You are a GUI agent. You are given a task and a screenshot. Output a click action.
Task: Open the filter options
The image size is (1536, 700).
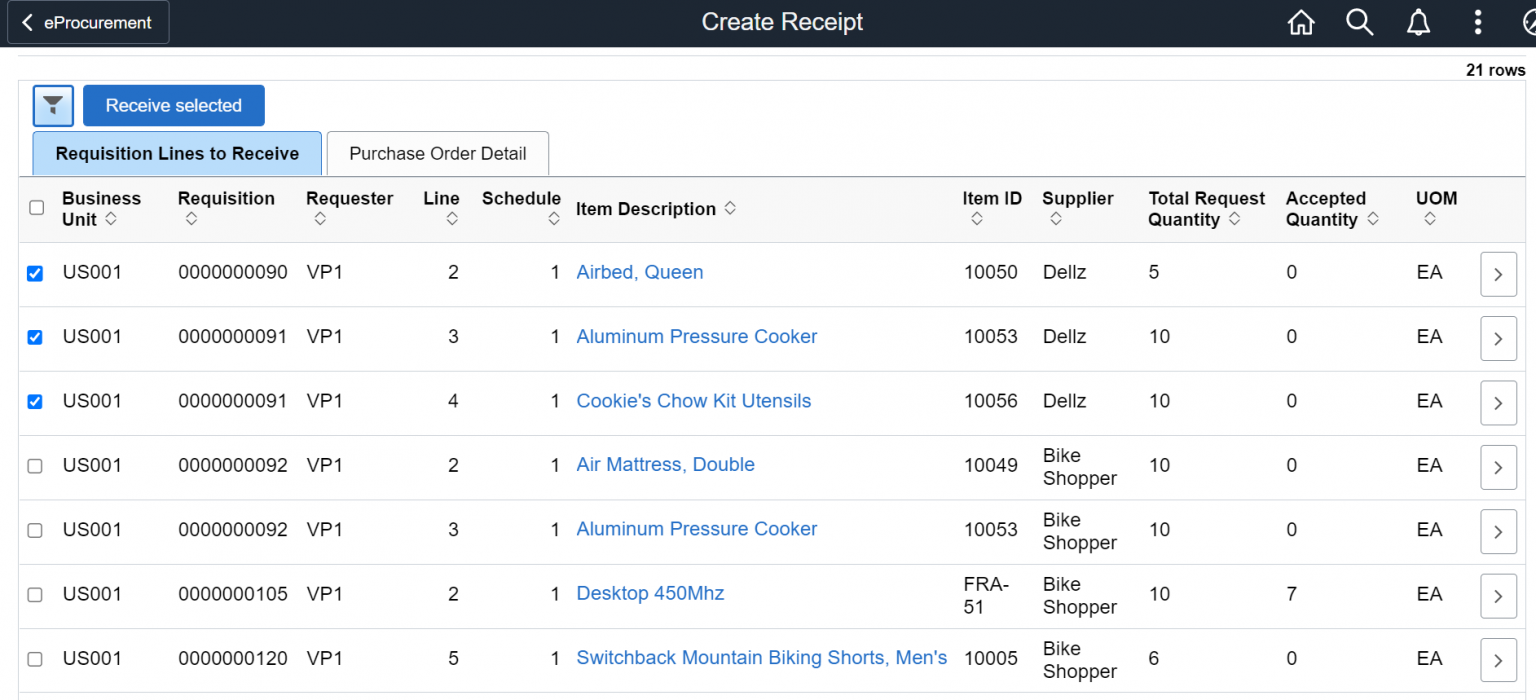click(52, 105)
